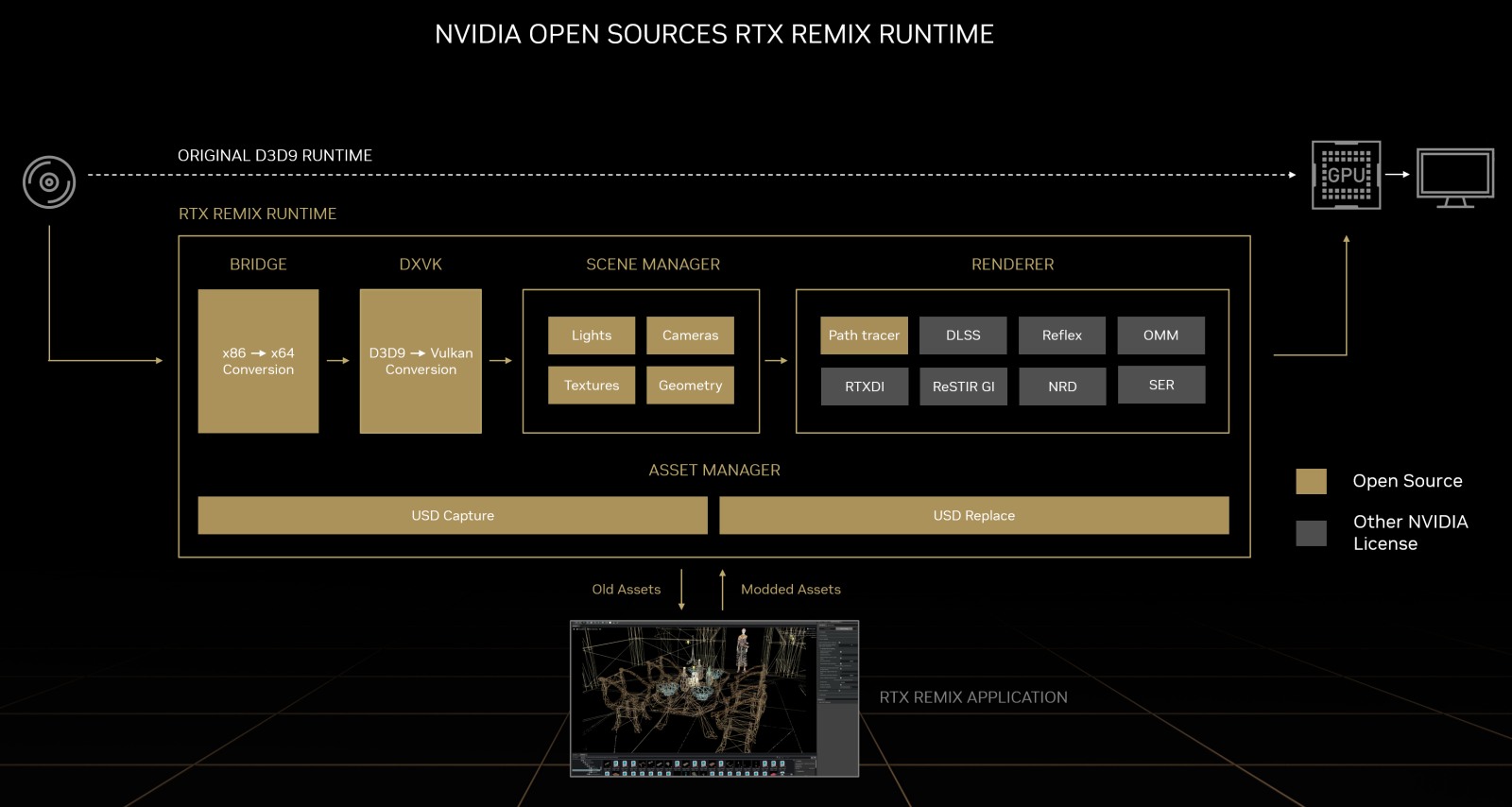Select the Open Source gold legend swatch
This screenshot has height=807, width=1512.
coord(1311,481)
